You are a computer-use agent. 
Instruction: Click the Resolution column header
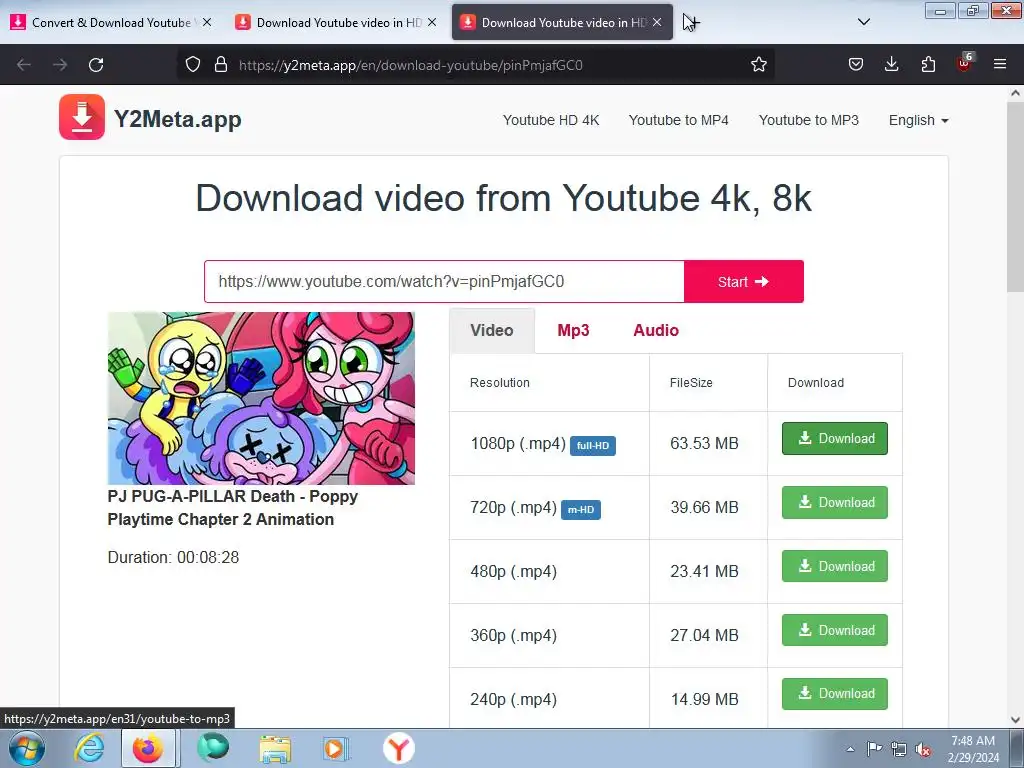click(500, 383)
